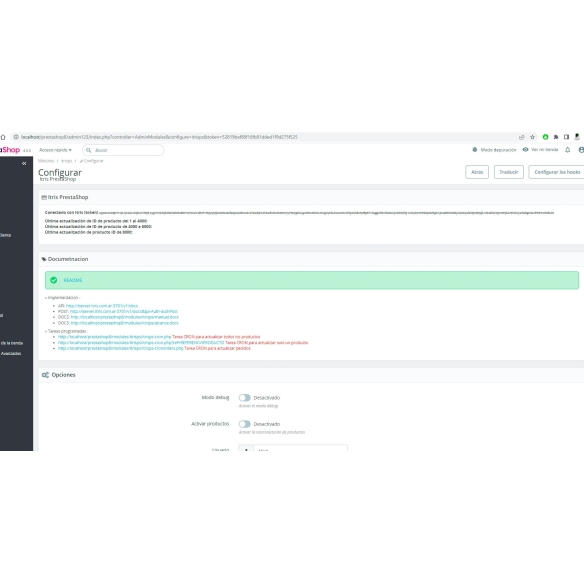This screenshot has width=584, height=584.
Task: Click the Configurar los hooks button
Action: pos(556,172)
